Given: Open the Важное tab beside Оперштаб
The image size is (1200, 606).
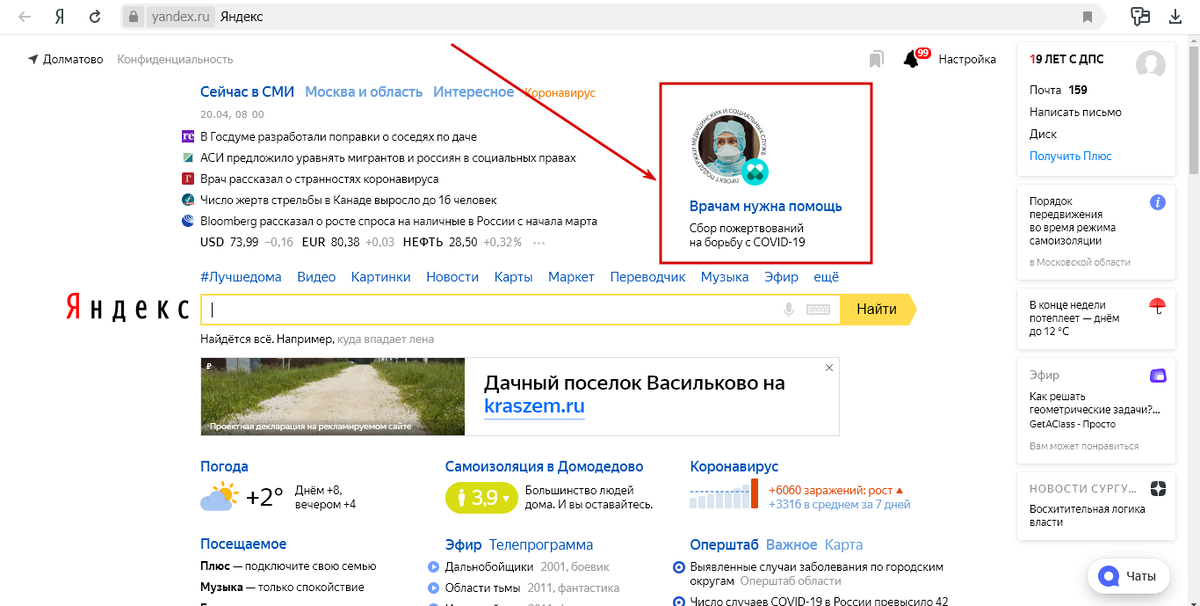Looking at the screenshot, I should pos(791,545).
